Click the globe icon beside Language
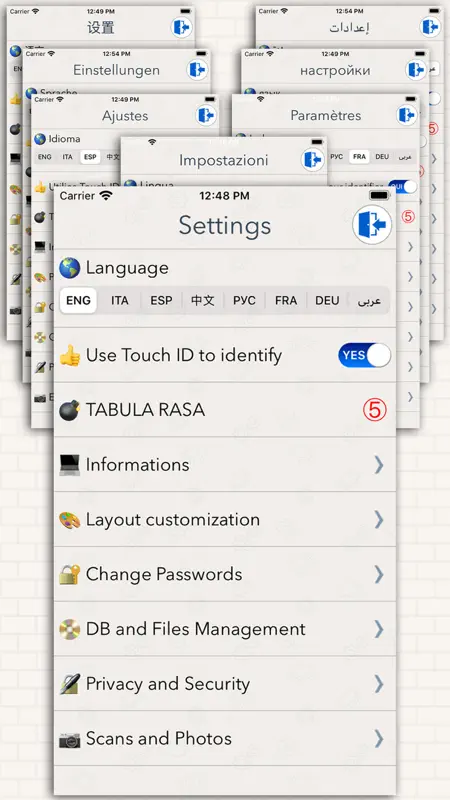Image resolution: width=450 pixels, height=800 pixels. pyautogui.click(x=69, y=268)
